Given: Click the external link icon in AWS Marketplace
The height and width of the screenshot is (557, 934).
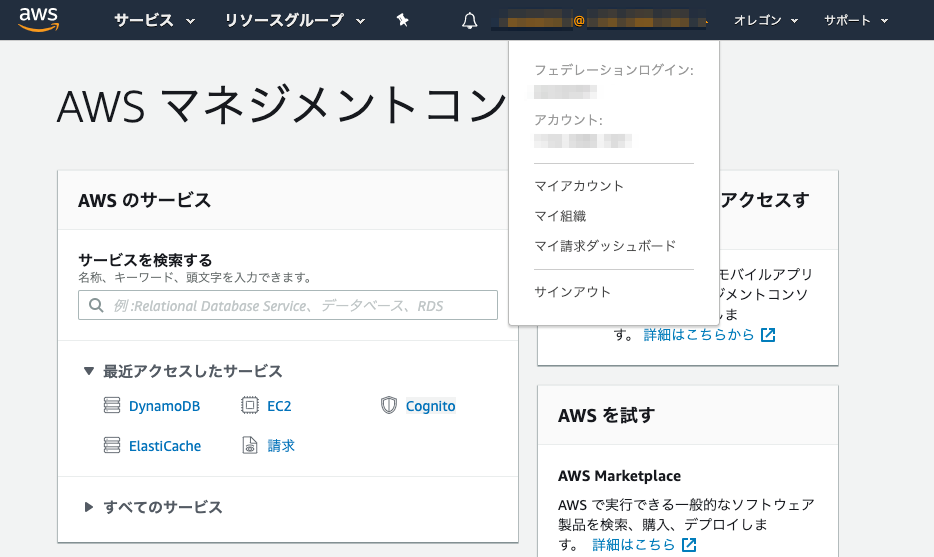Looking at the screenshot, I should 689,544.
